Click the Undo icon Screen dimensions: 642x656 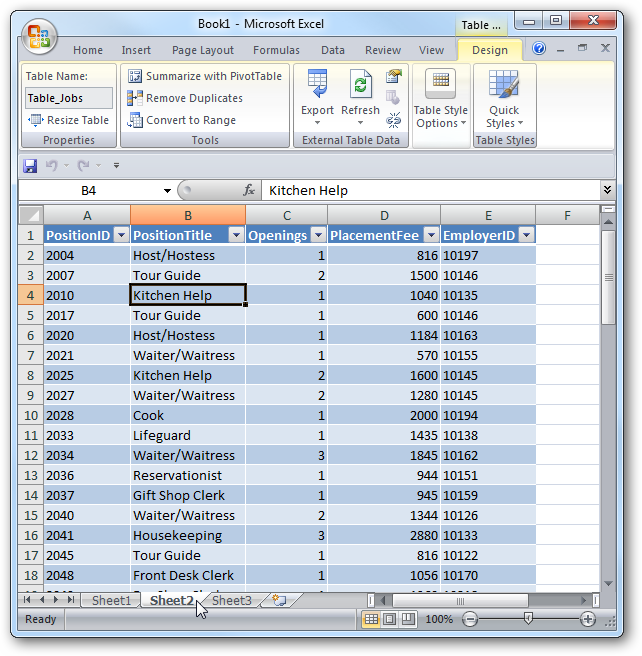click(x=51, y=166)
